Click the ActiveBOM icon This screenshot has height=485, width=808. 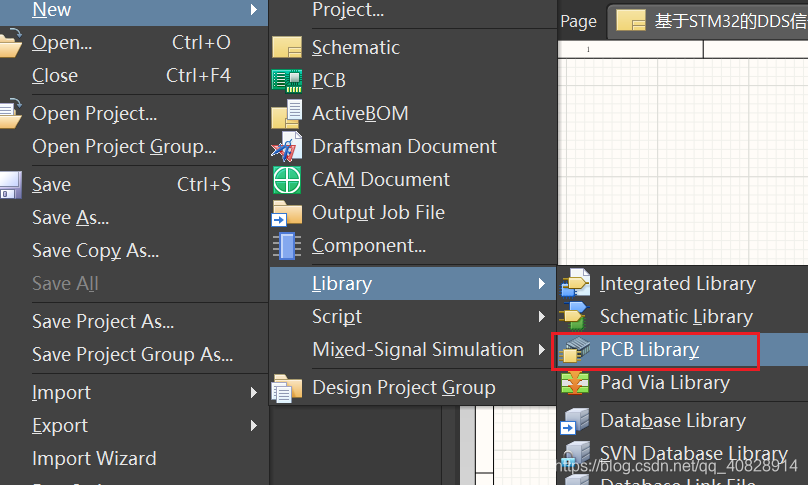click(x=287, y=114)
